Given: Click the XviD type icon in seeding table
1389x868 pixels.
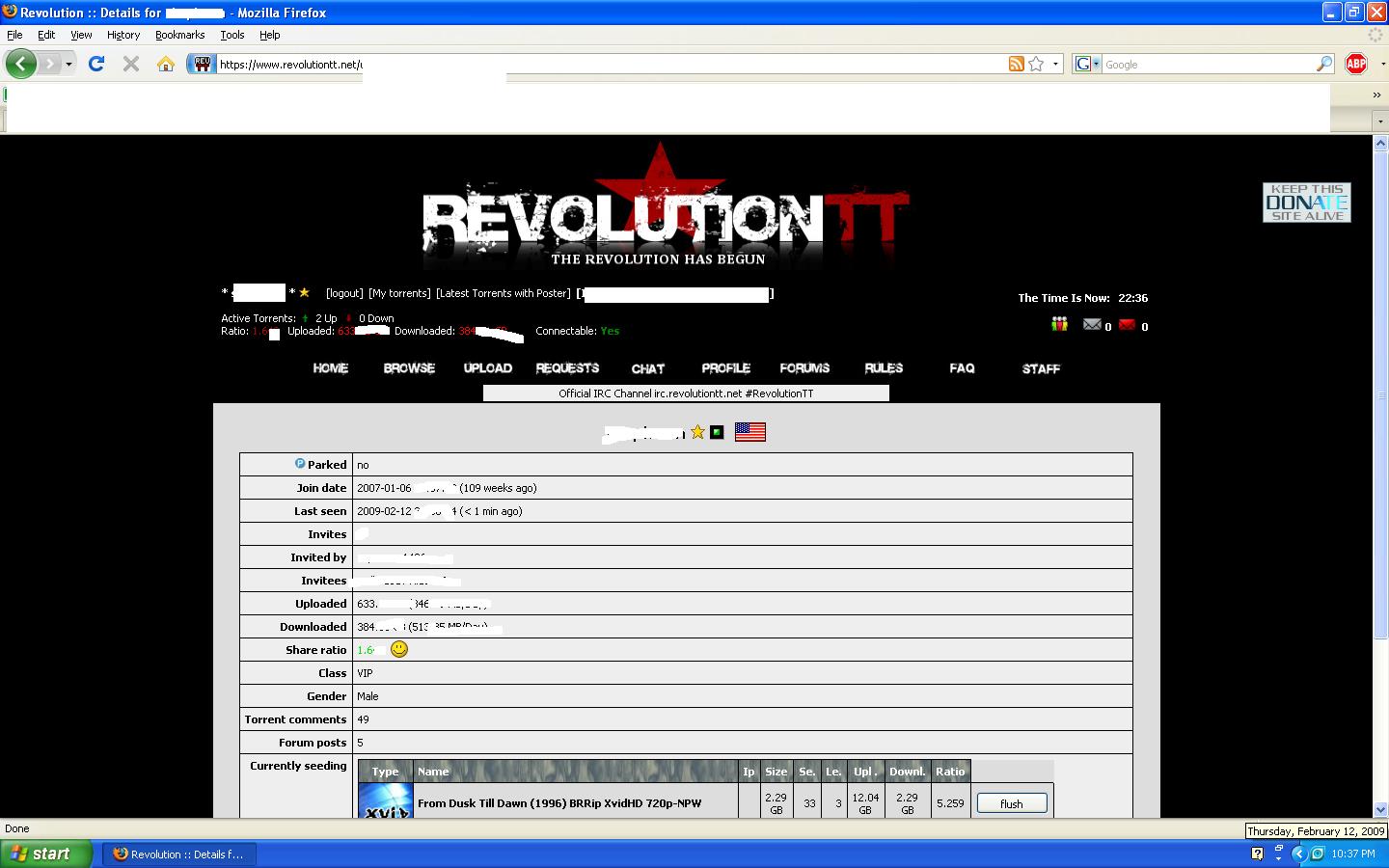Looking at the screenshot, I should tap(385, 800).
